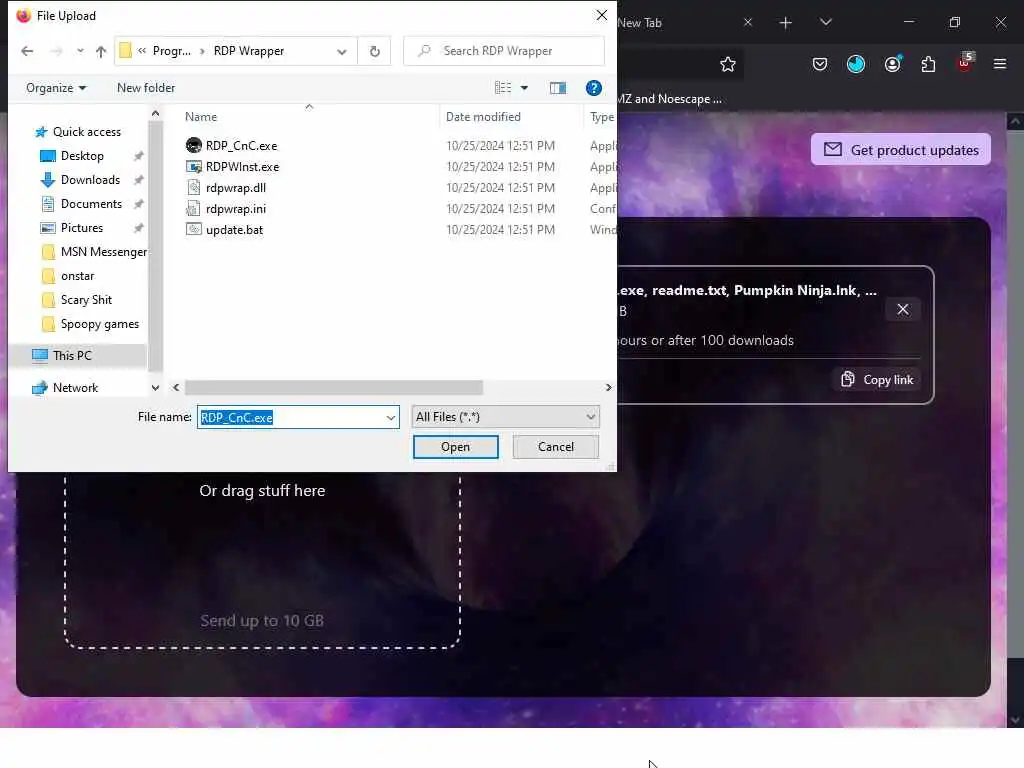
Task: Toggle the preview pane
Action: (558, 88)
